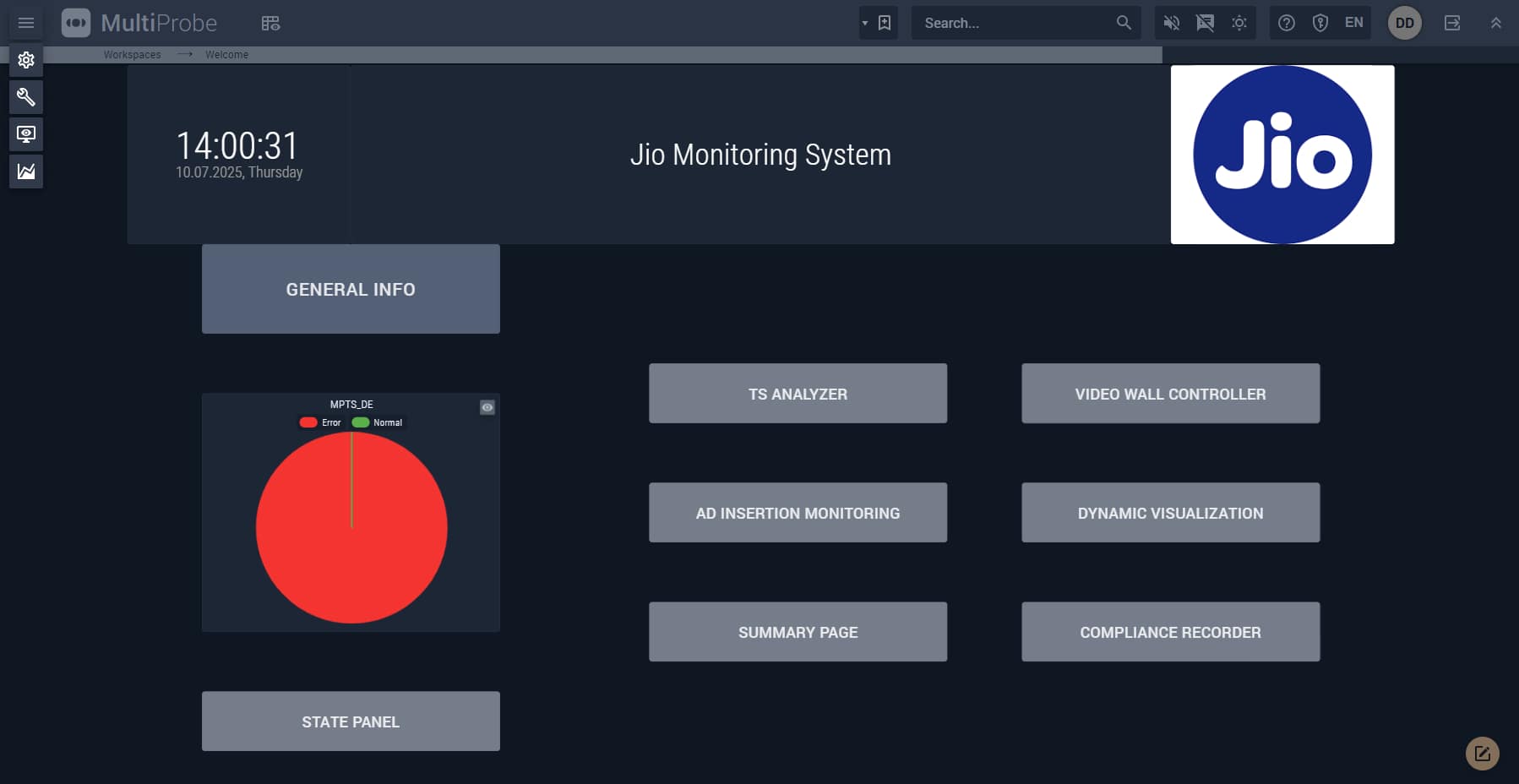Open the GENERAL INFO button
This screenshot has width=1519, height=784.
coord(351,289)
